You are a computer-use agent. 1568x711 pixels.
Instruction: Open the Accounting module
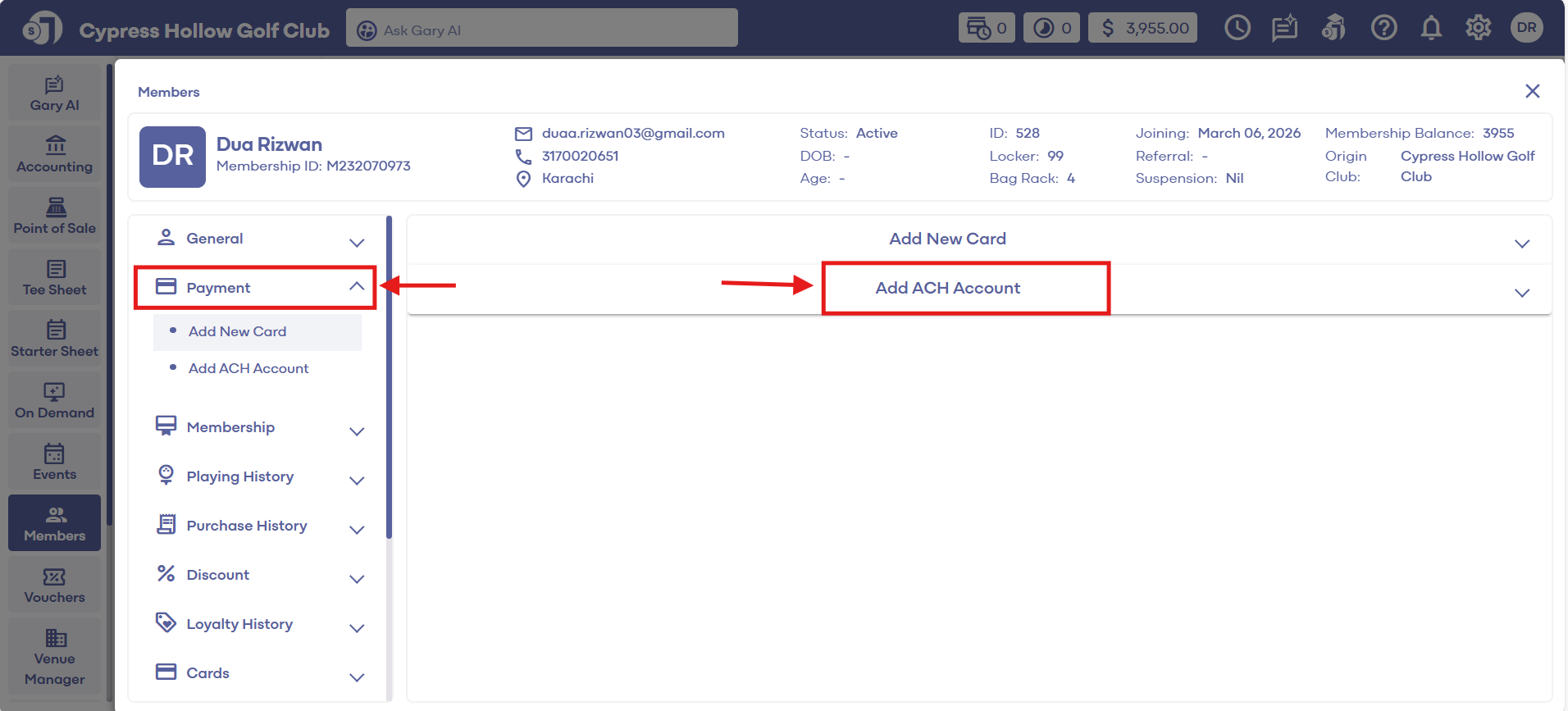coord(55,155)
